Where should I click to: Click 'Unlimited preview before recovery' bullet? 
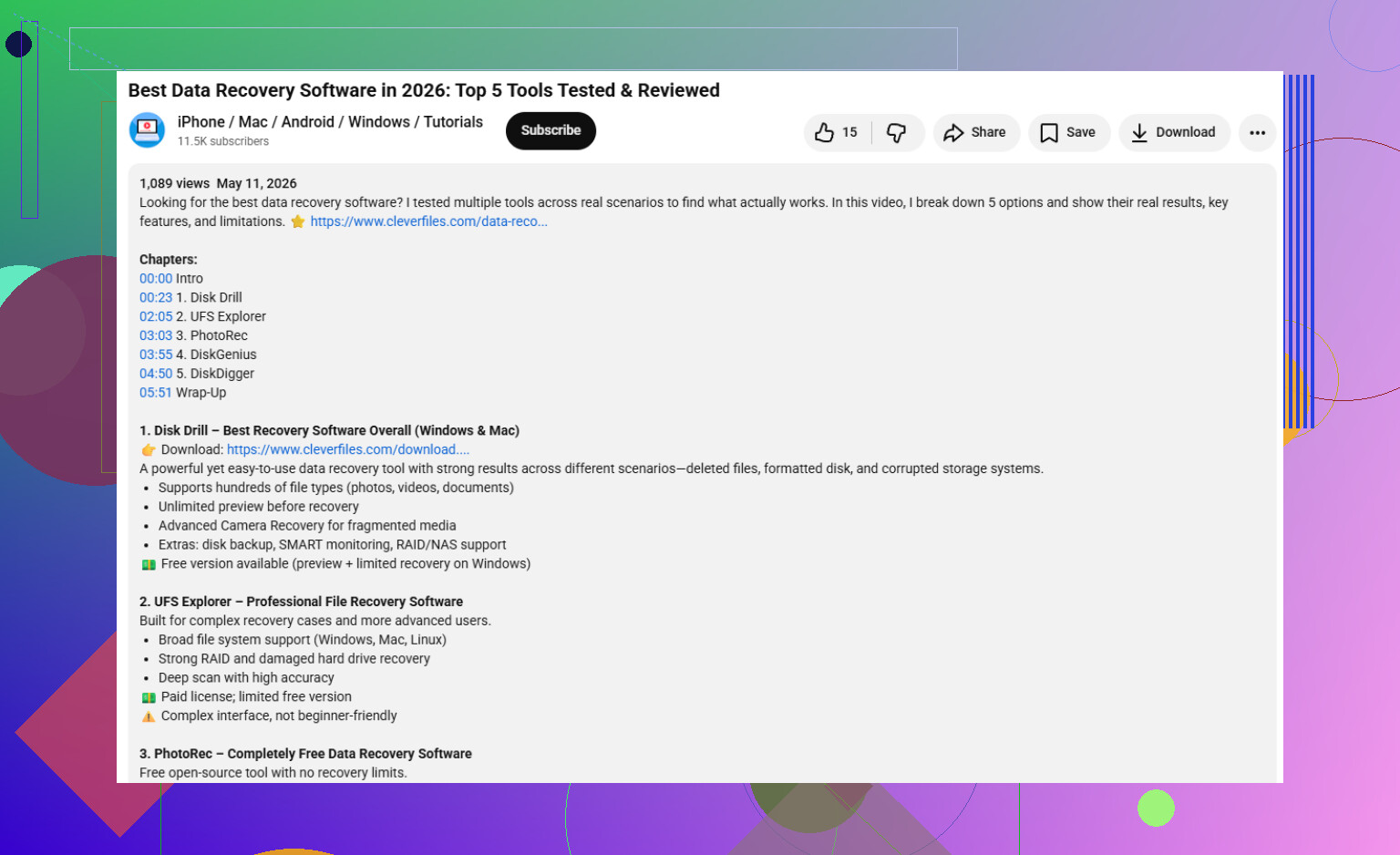259,507
